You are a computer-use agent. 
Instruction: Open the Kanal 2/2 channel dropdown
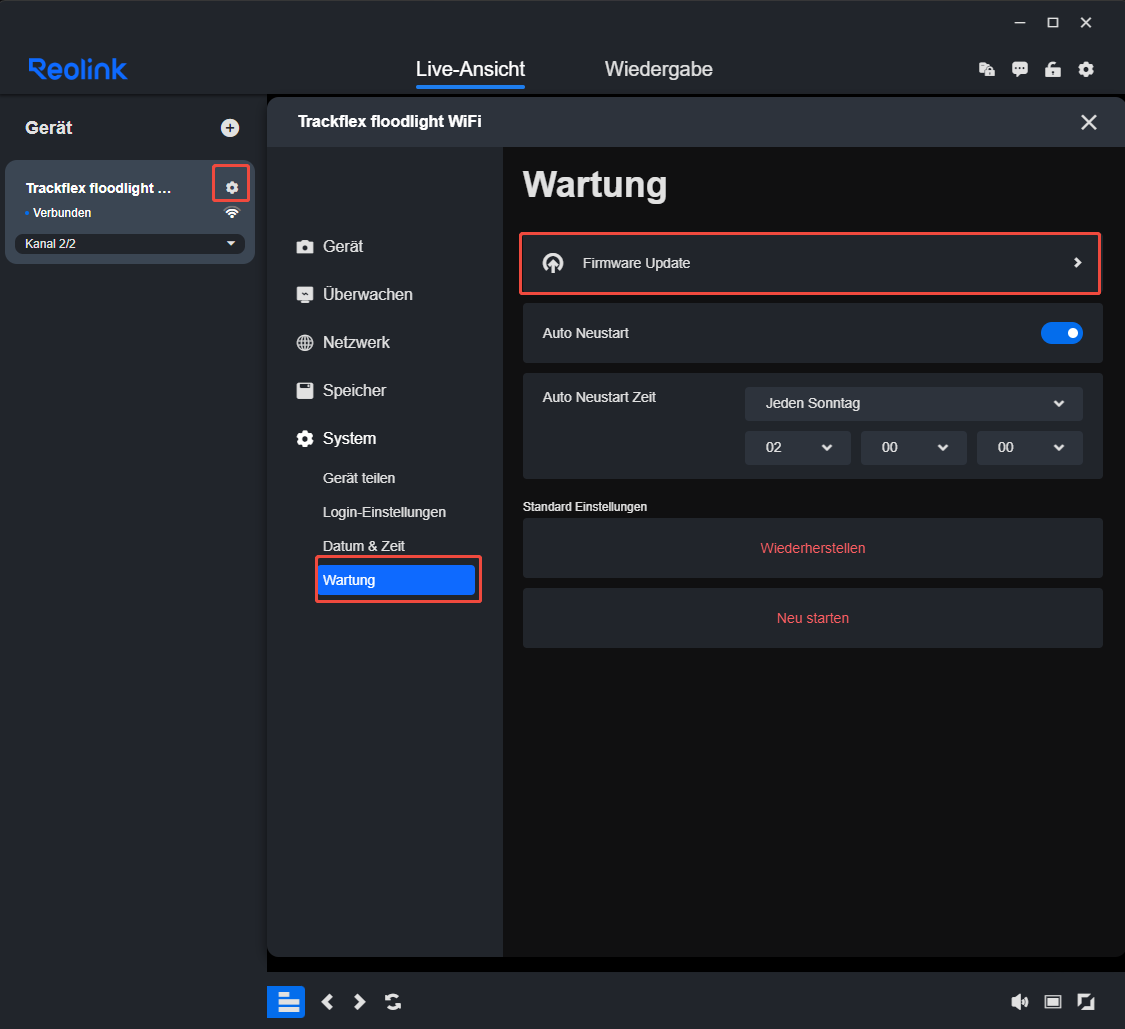(x=130, y=244)
